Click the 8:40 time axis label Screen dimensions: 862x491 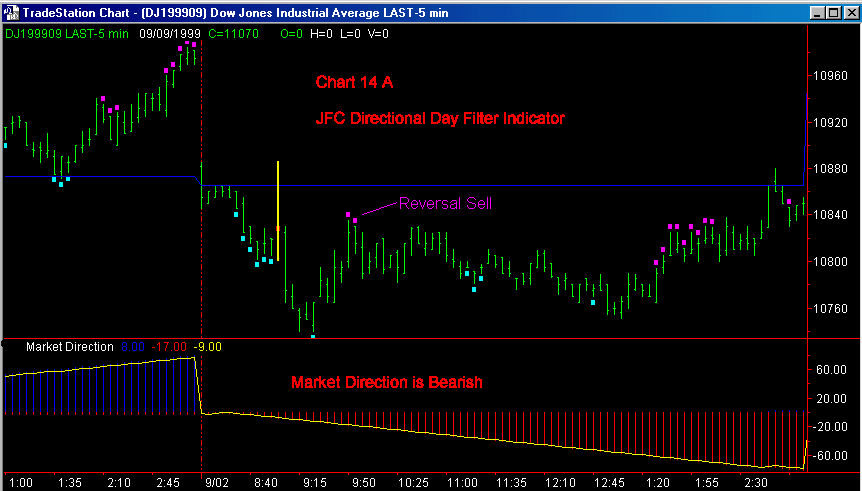266,483
